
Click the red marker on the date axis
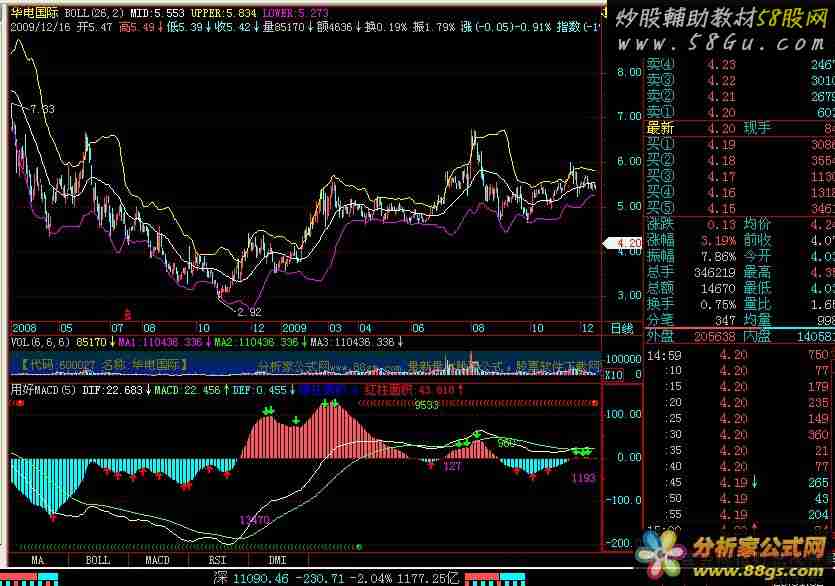point(127,314)
